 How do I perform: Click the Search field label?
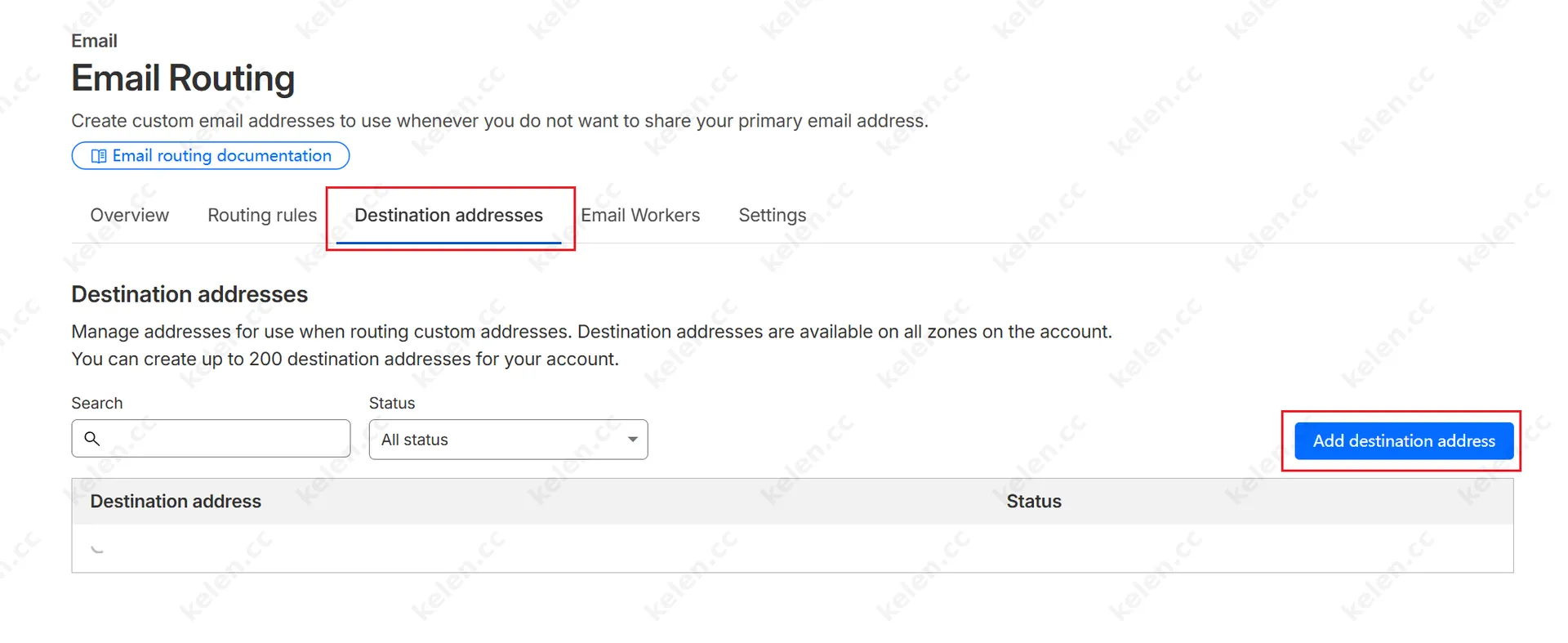[96, 403]
